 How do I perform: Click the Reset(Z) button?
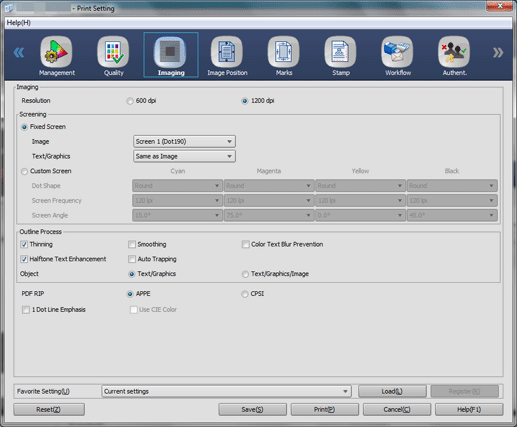tap(49, 409)
